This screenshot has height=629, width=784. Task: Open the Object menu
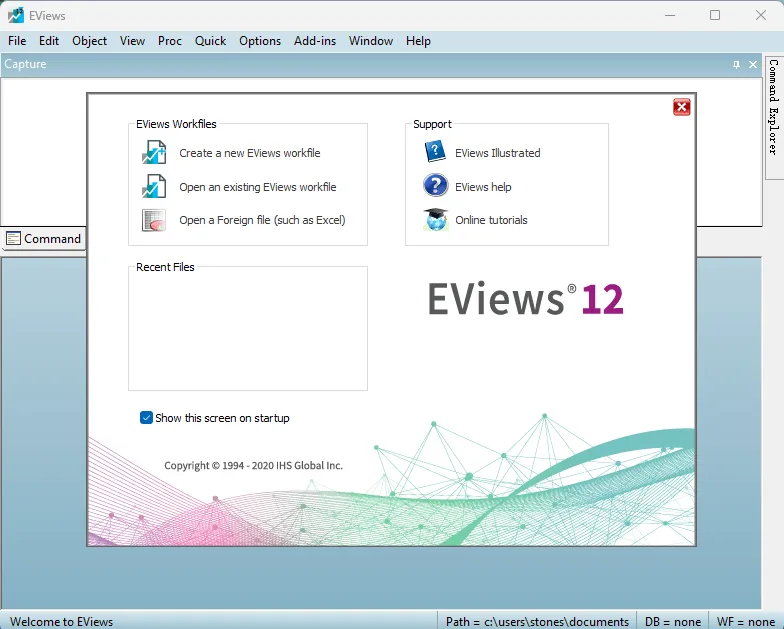click(x=90, y=41)
